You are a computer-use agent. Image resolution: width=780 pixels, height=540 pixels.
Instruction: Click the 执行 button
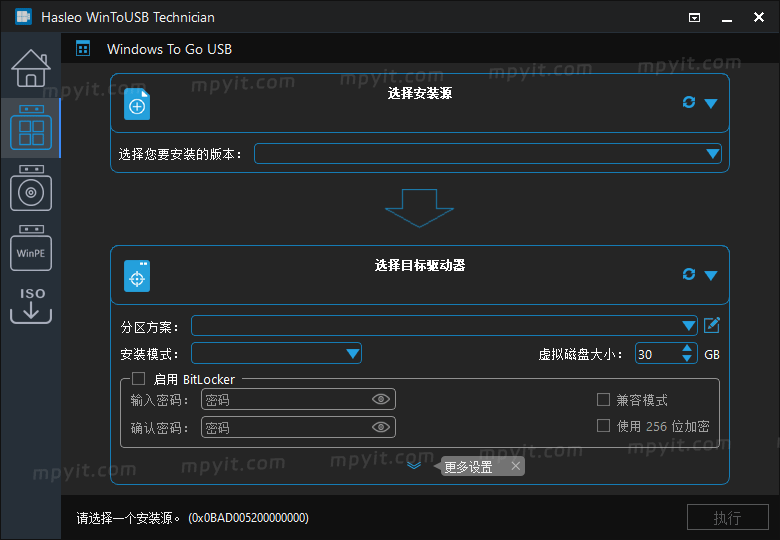(x=728, y=518)
